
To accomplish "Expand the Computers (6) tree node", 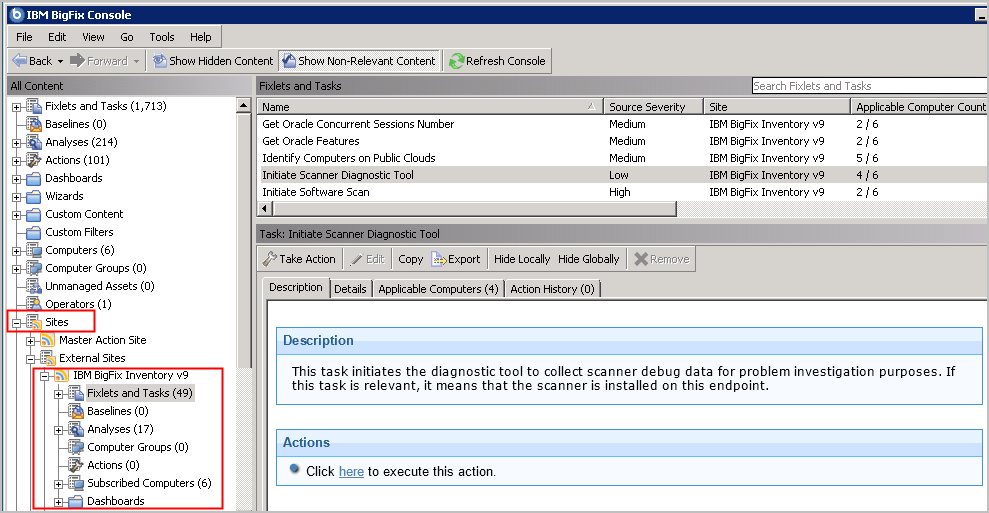I will (x=16, y=251).
